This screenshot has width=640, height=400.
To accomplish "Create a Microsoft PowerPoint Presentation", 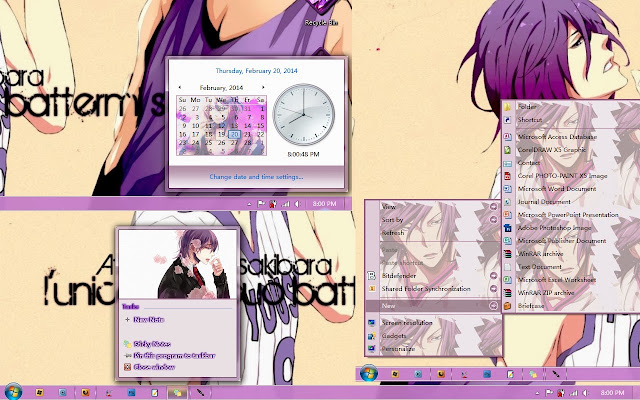I will [x=571, y=215].
